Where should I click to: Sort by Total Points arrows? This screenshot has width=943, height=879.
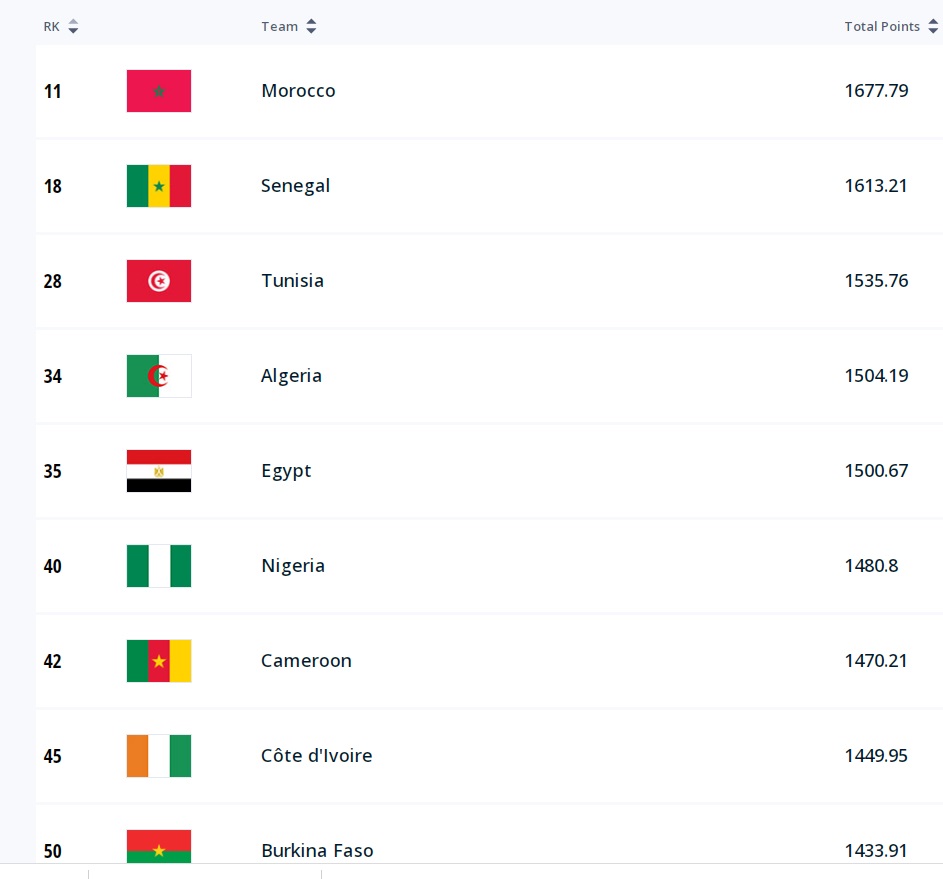point(933,27)
